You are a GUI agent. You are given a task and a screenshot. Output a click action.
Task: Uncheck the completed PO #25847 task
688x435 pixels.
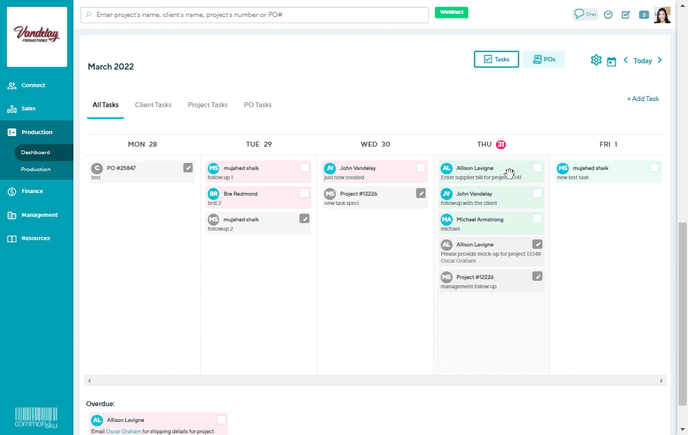coord(188,168)
